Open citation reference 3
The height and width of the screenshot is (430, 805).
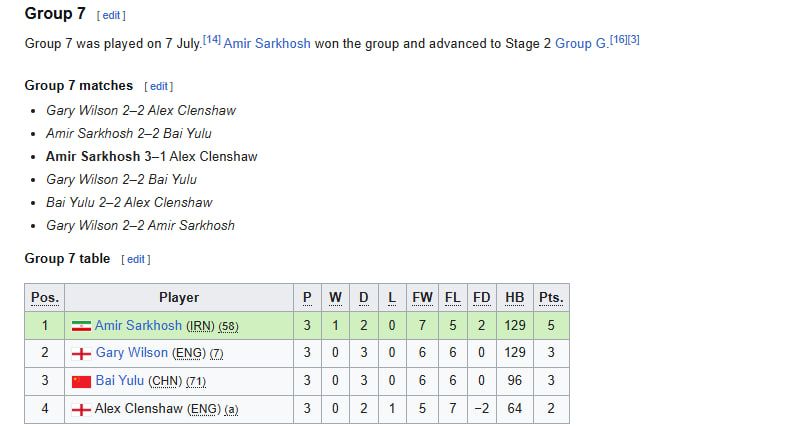634,39
